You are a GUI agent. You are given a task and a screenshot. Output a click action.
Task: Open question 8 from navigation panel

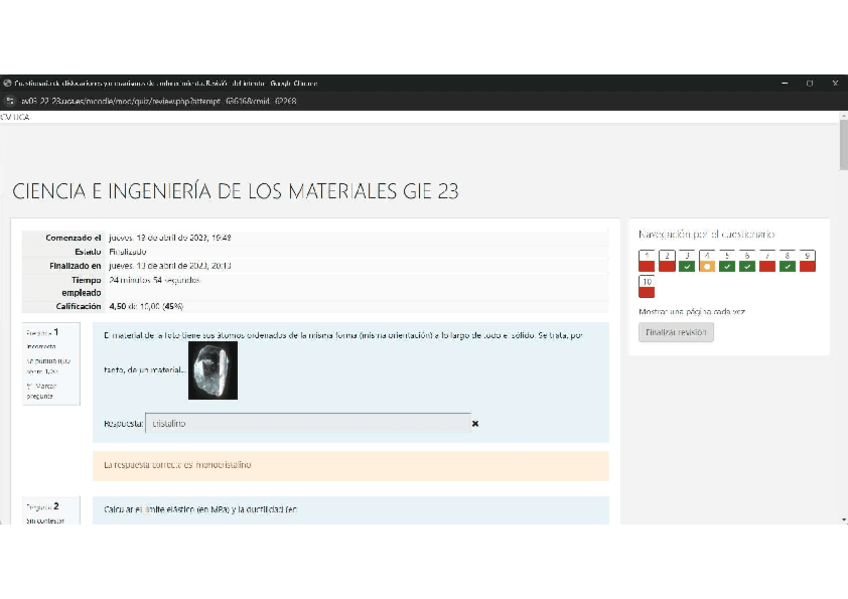(x=787, y=261)
